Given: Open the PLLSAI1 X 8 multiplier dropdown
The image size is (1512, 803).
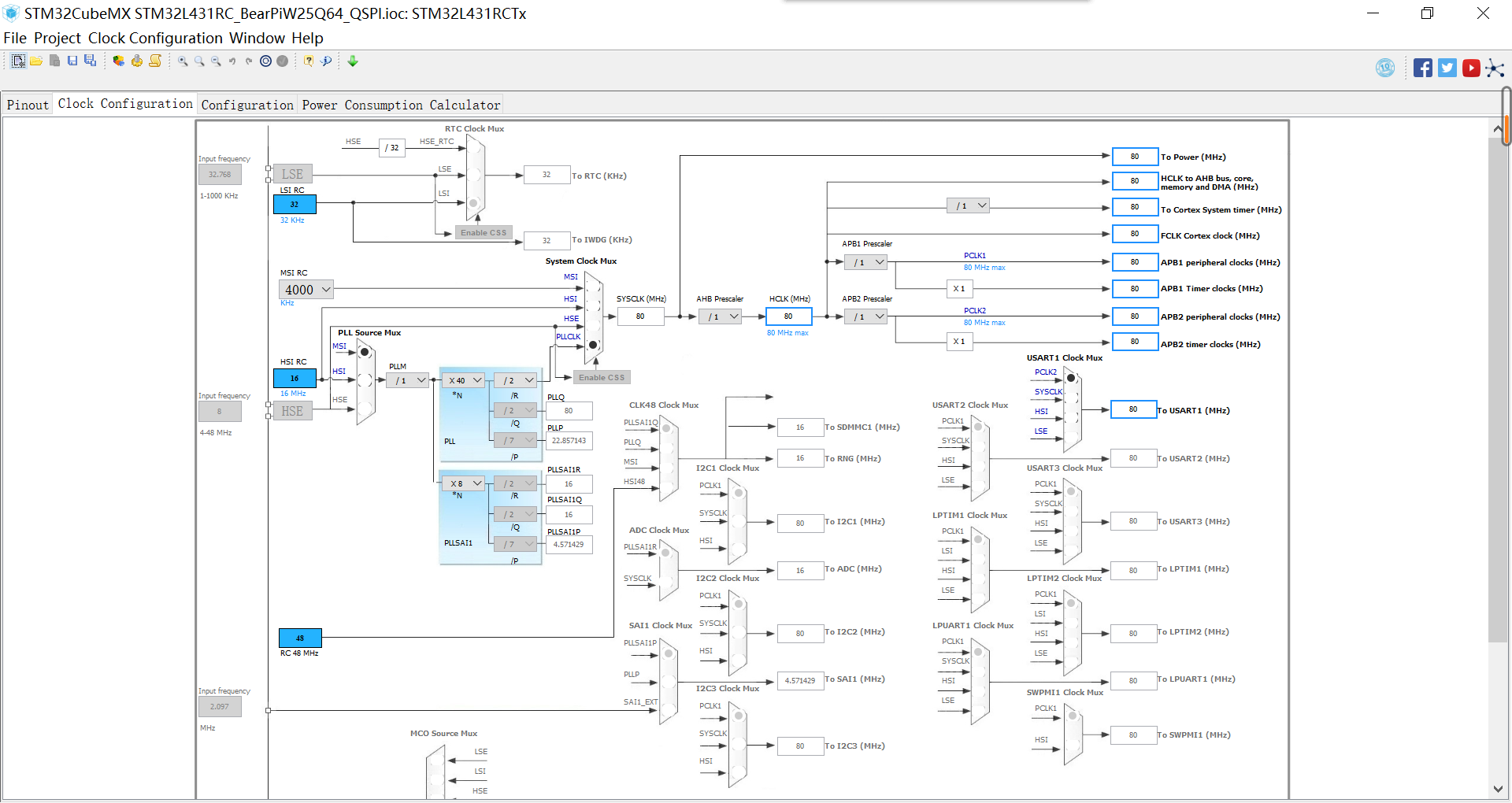Looking at the screenshot, I should coord(463,483).
